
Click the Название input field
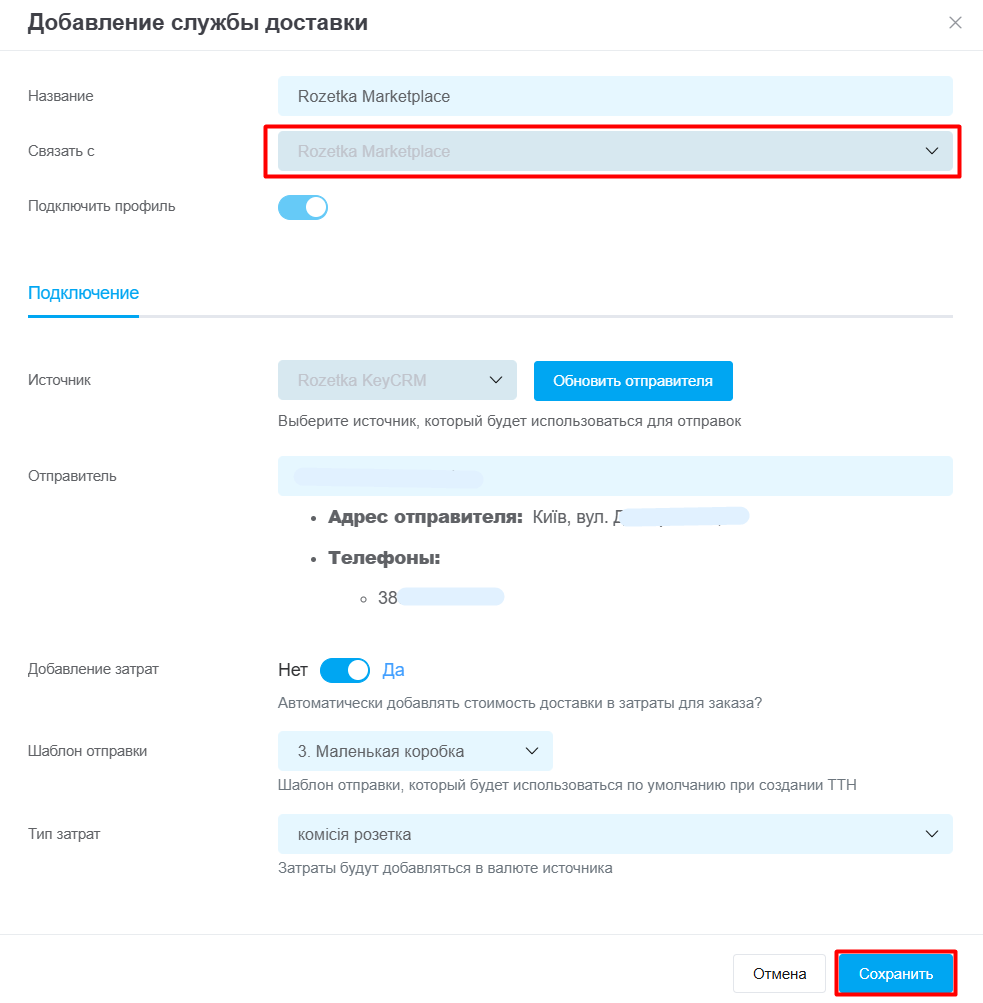614,96
